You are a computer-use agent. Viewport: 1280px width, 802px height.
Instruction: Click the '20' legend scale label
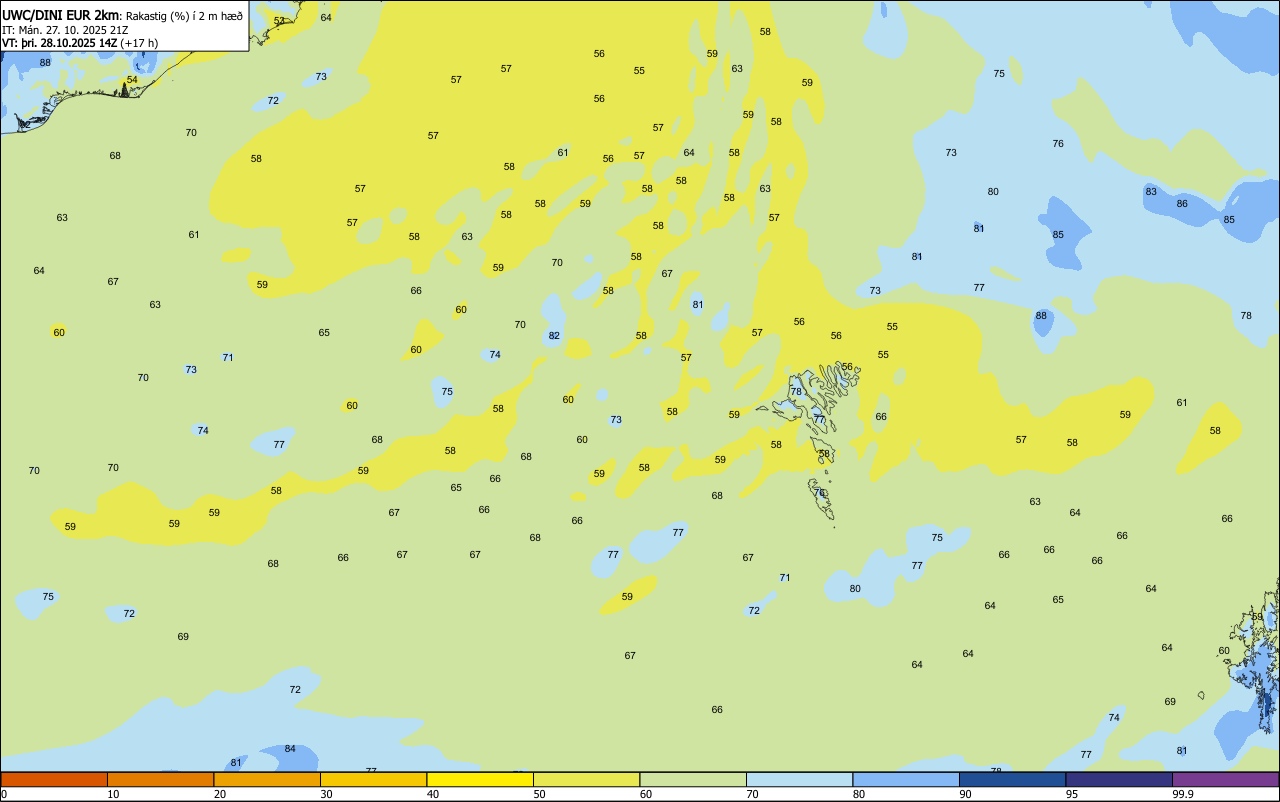pyautogui.click(x=219, y=794)
